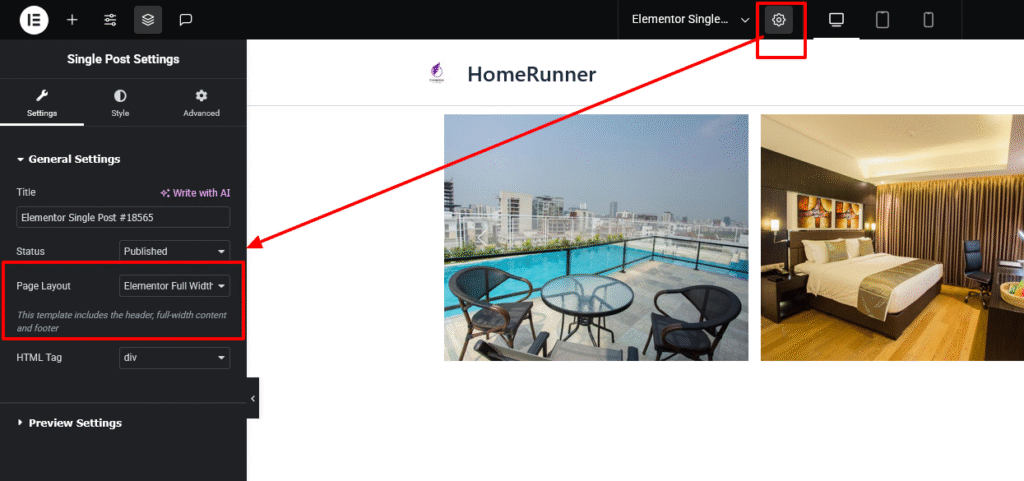Switch to tablet responsive view

coord(882,20)
